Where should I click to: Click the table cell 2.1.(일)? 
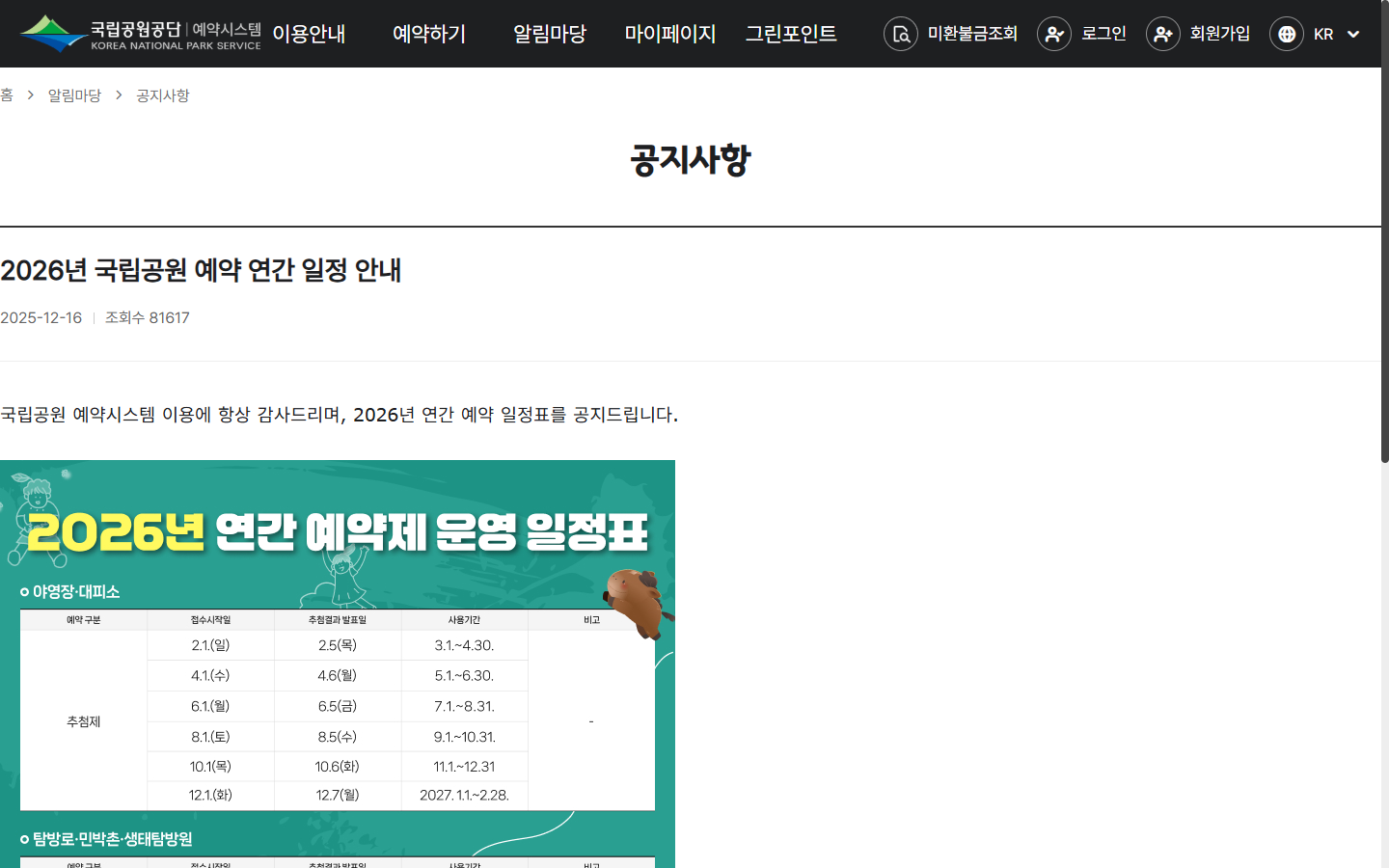tap(210, 645)
